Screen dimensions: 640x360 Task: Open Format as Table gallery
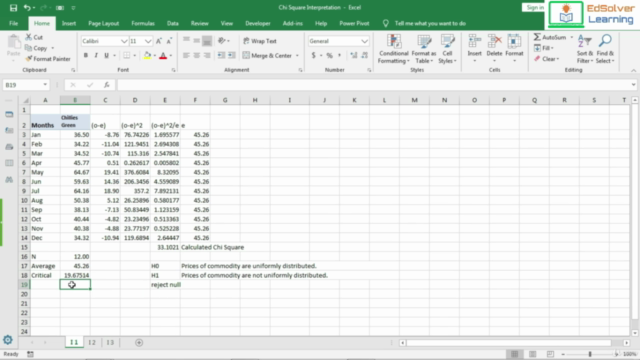pyautogui.click(x=424, y=49)
